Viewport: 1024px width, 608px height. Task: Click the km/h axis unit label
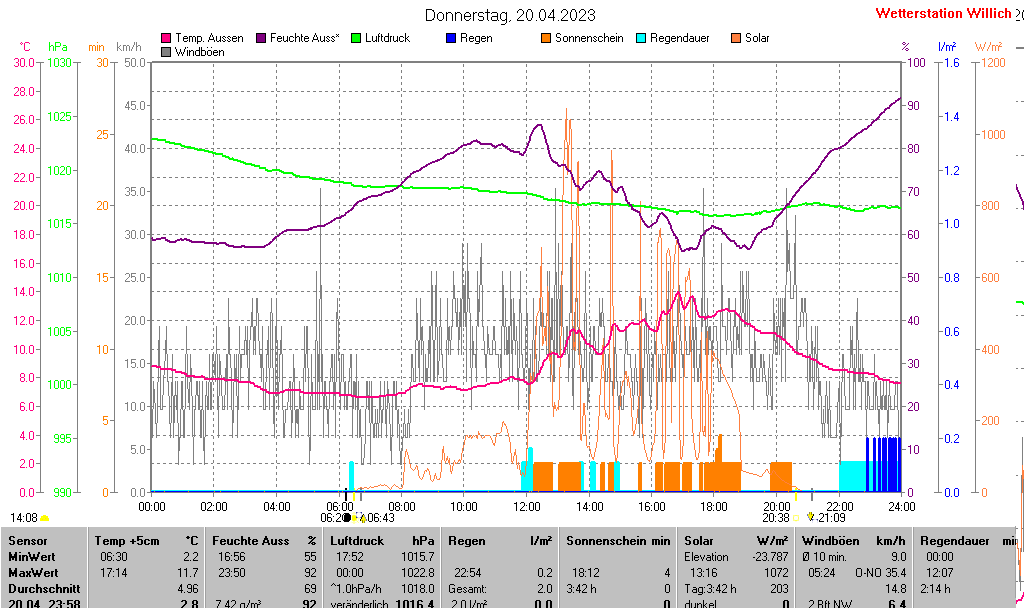[x=129, y=47]
